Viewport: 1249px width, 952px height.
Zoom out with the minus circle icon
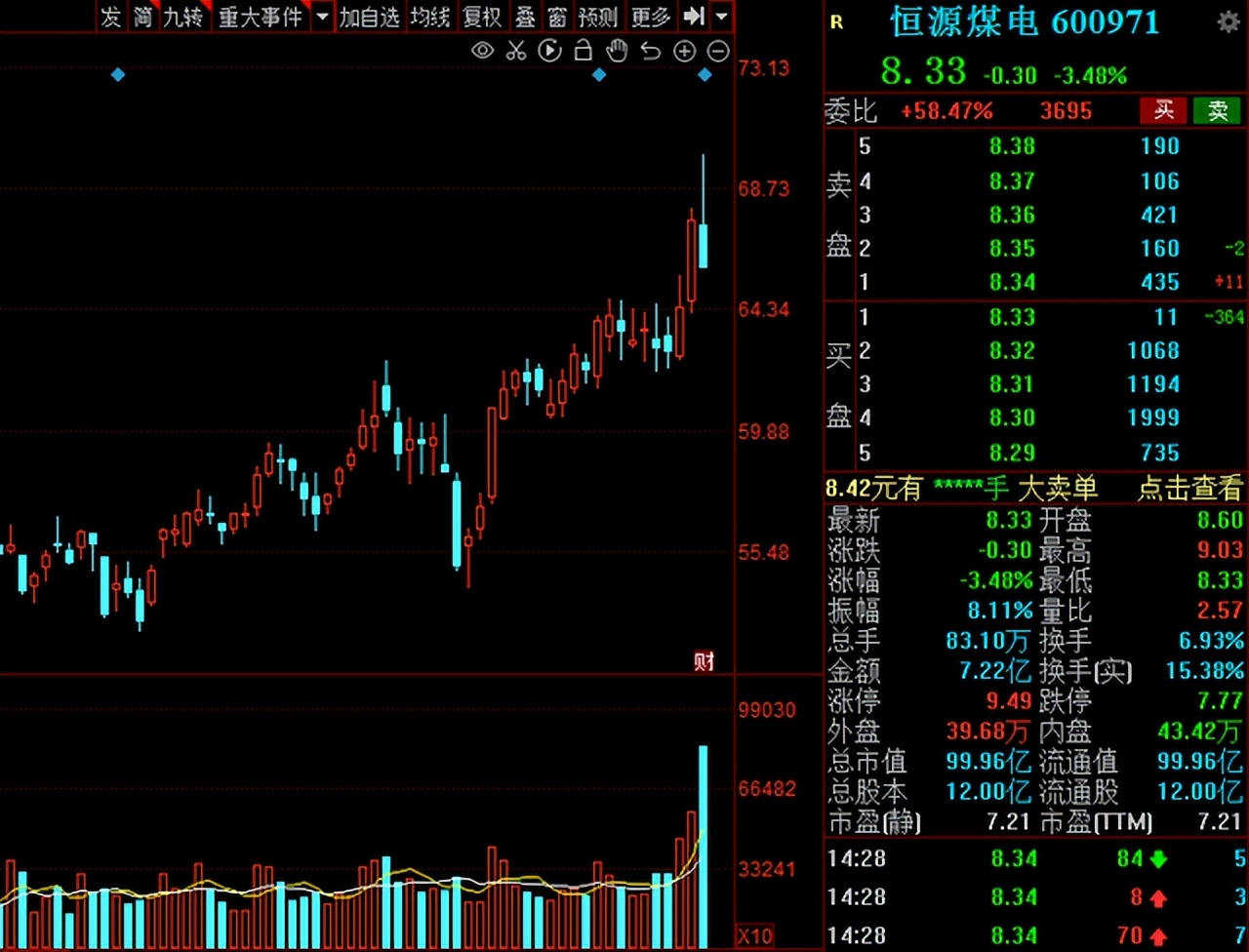tap(718, 51)
